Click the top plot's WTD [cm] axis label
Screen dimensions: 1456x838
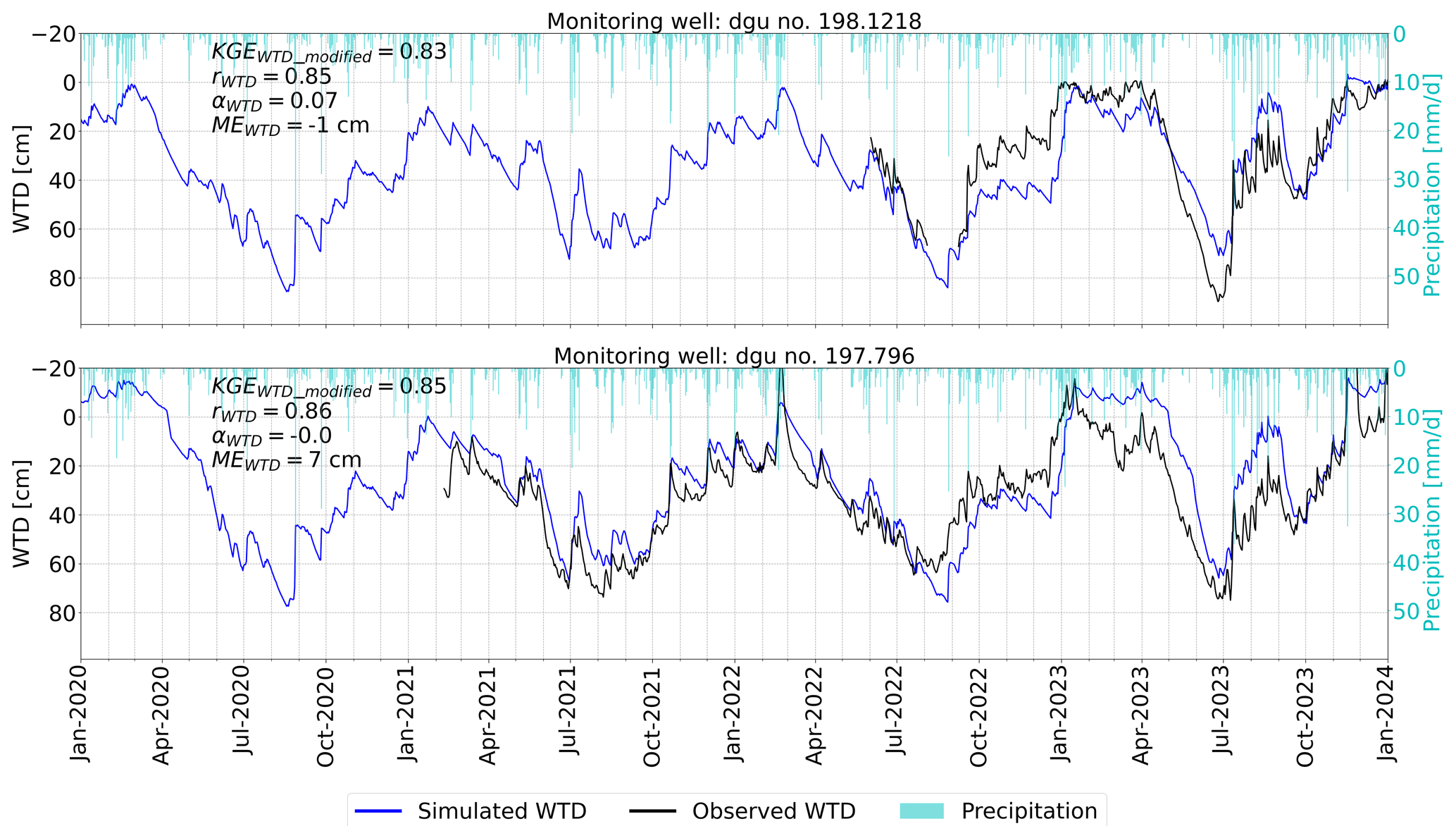[23, 178]
